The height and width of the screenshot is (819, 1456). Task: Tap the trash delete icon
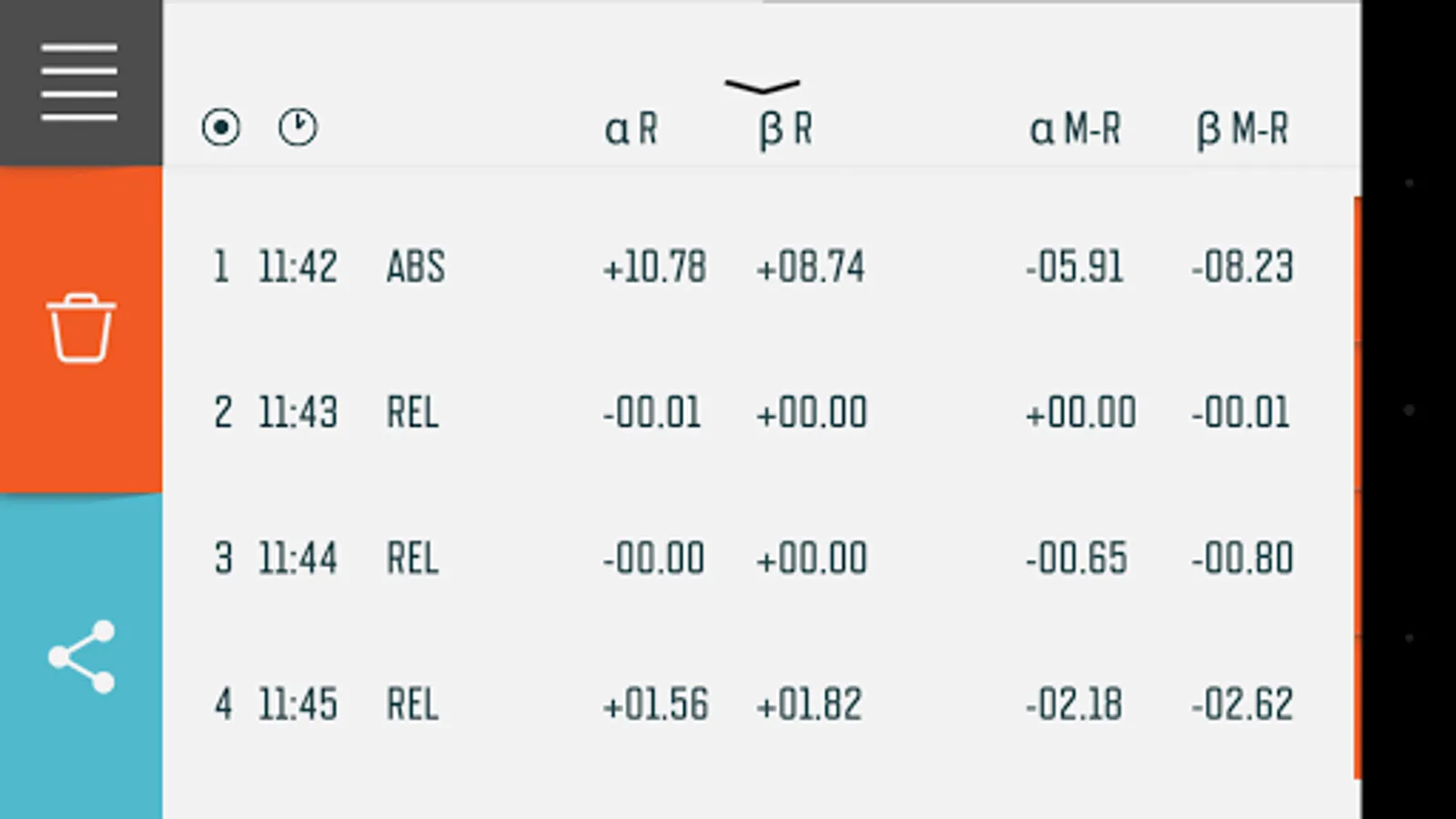click(81, 329)
